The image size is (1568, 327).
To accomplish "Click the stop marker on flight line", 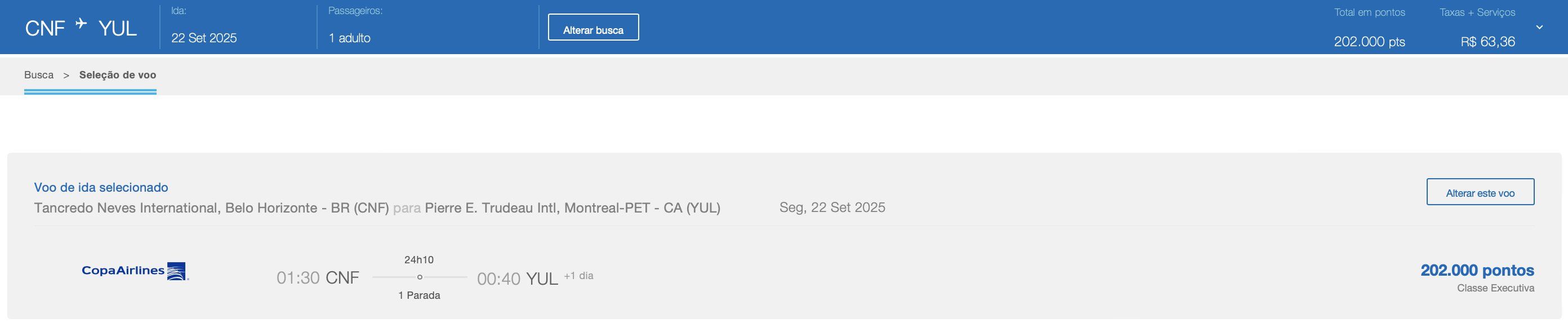I will 420,278.
